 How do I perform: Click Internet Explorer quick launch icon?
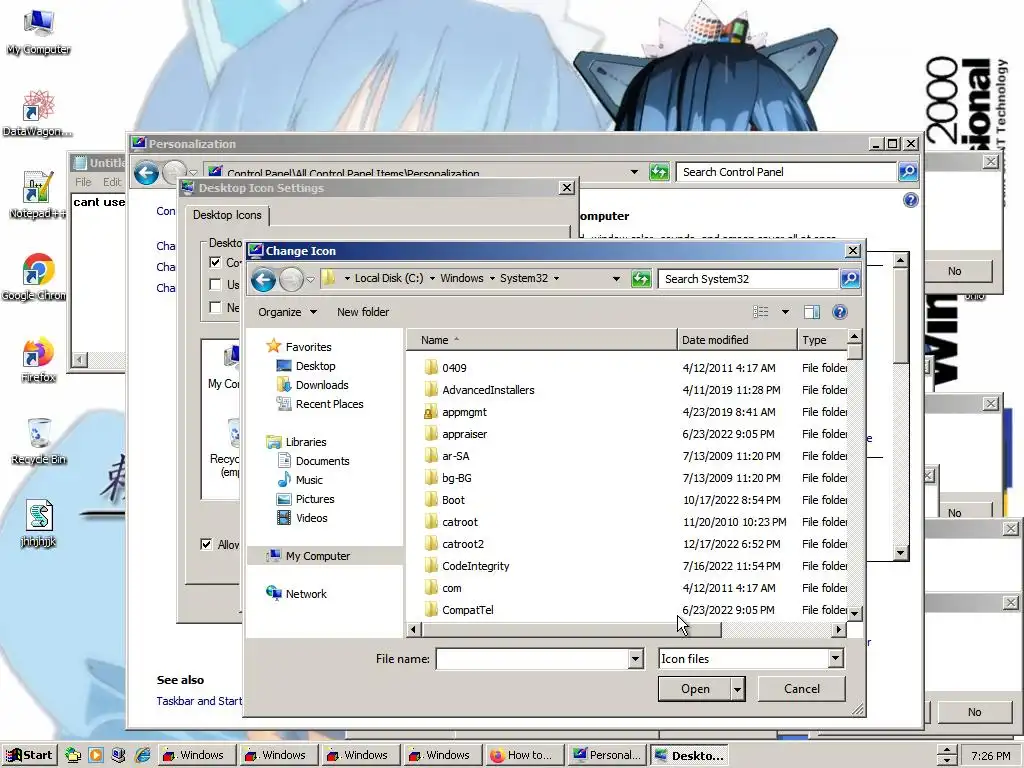(x=142, y=755)
